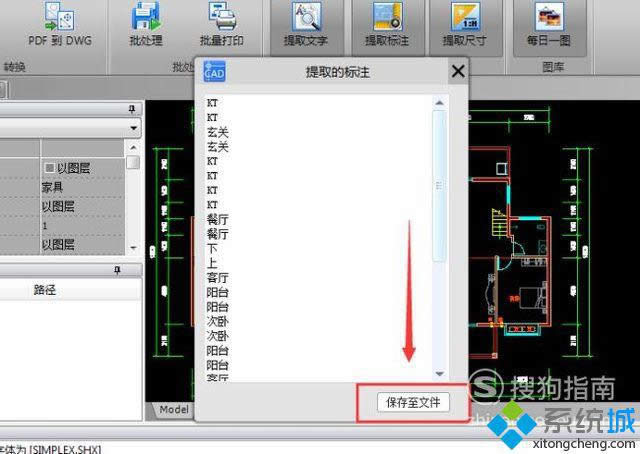Viewport: 640px width, 454px height.
Task: Open the 批量打印 batch print tool
Action: [x=222, y=24]
